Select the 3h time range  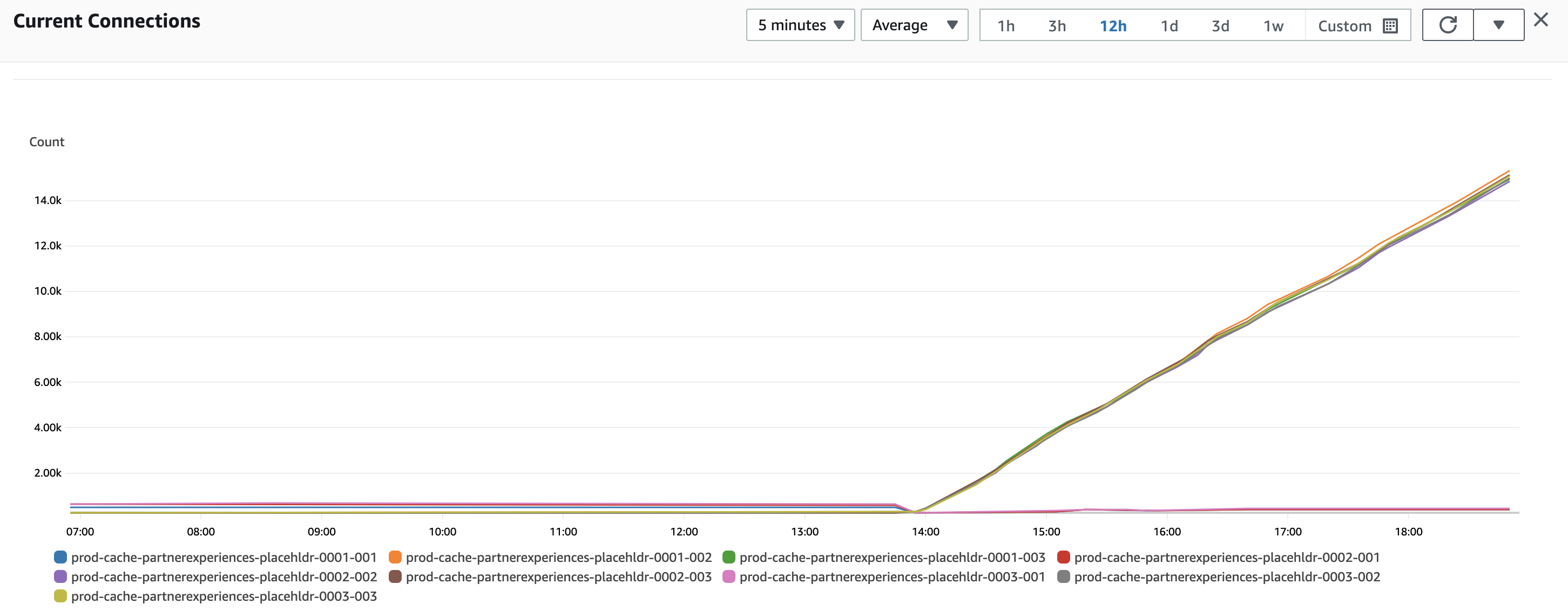[1057, 26]
